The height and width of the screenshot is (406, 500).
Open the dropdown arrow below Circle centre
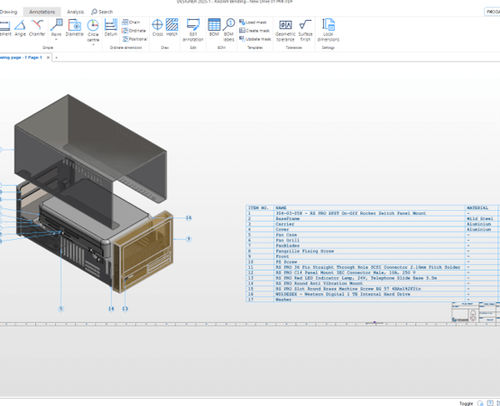[93, 44]
